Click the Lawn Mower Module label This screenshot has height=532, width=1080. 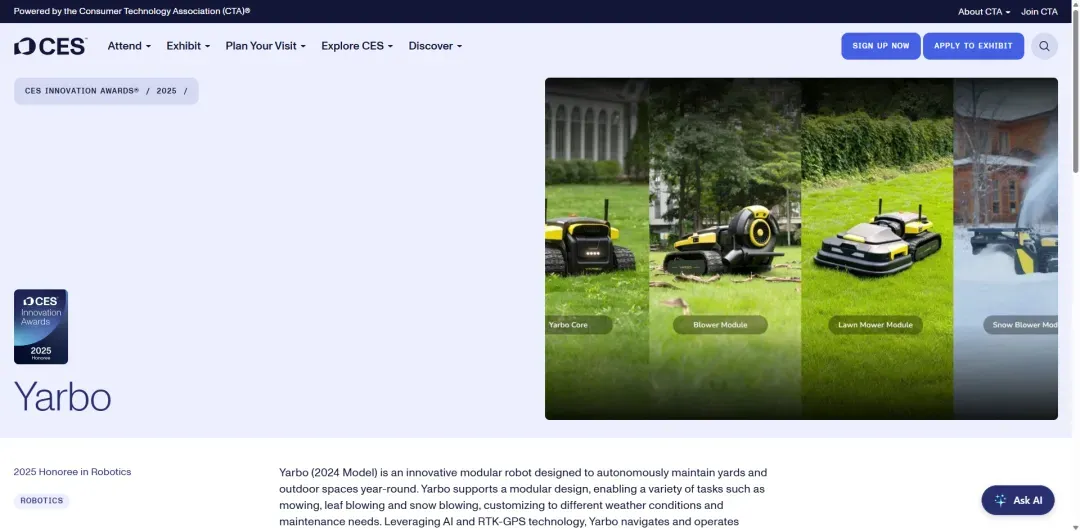click(875, 325)
